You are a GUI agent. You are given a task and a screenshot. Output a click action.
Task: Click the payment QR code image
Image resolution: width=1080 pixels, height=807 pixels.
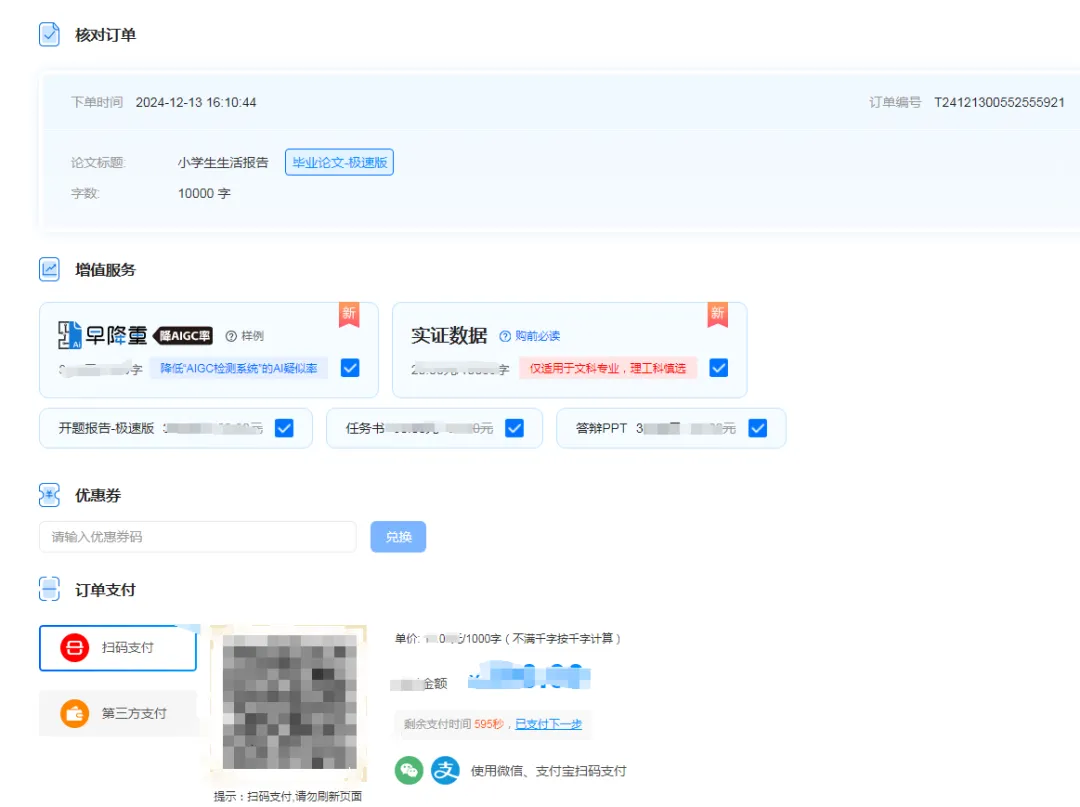point(289,702)
